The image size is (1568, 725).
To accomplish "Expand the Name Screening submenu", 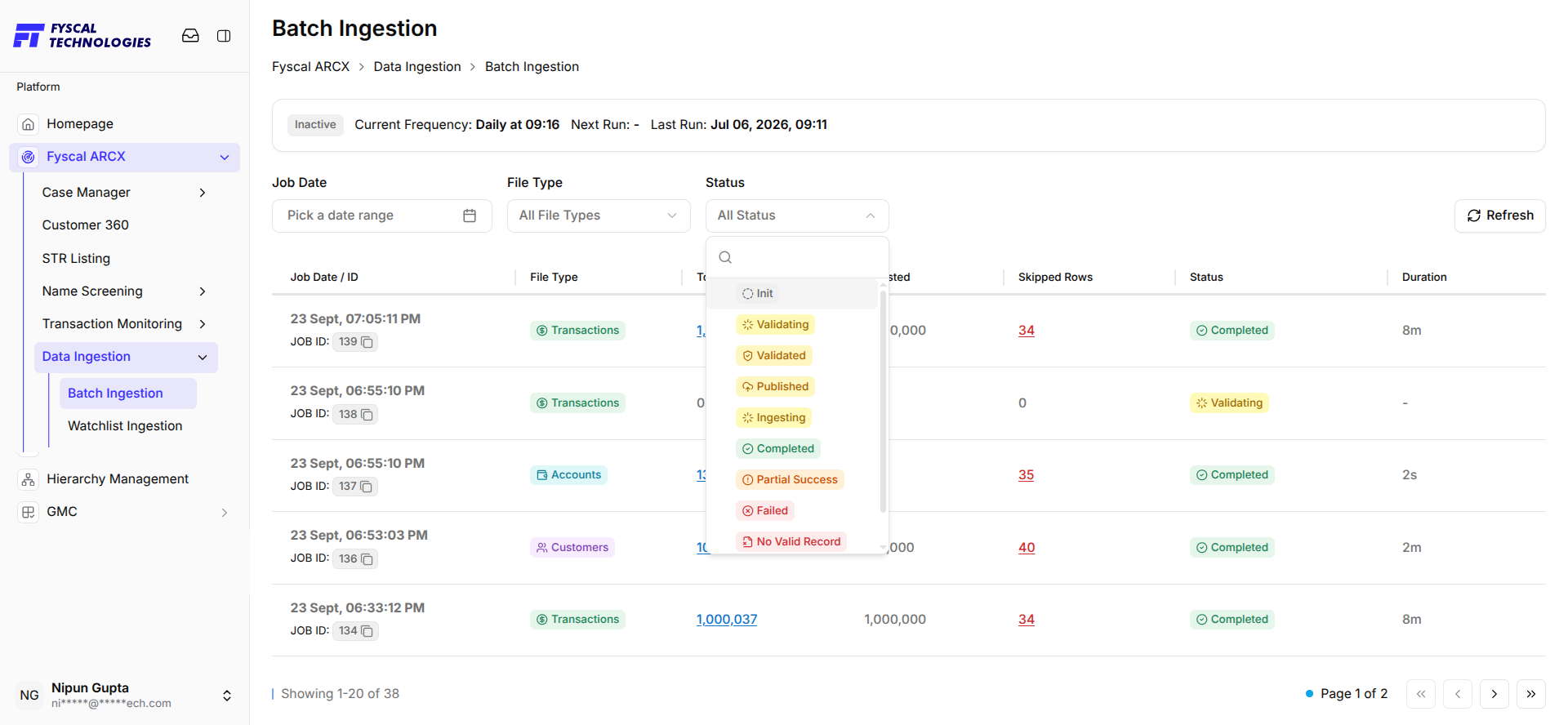I will click(203, 291).
